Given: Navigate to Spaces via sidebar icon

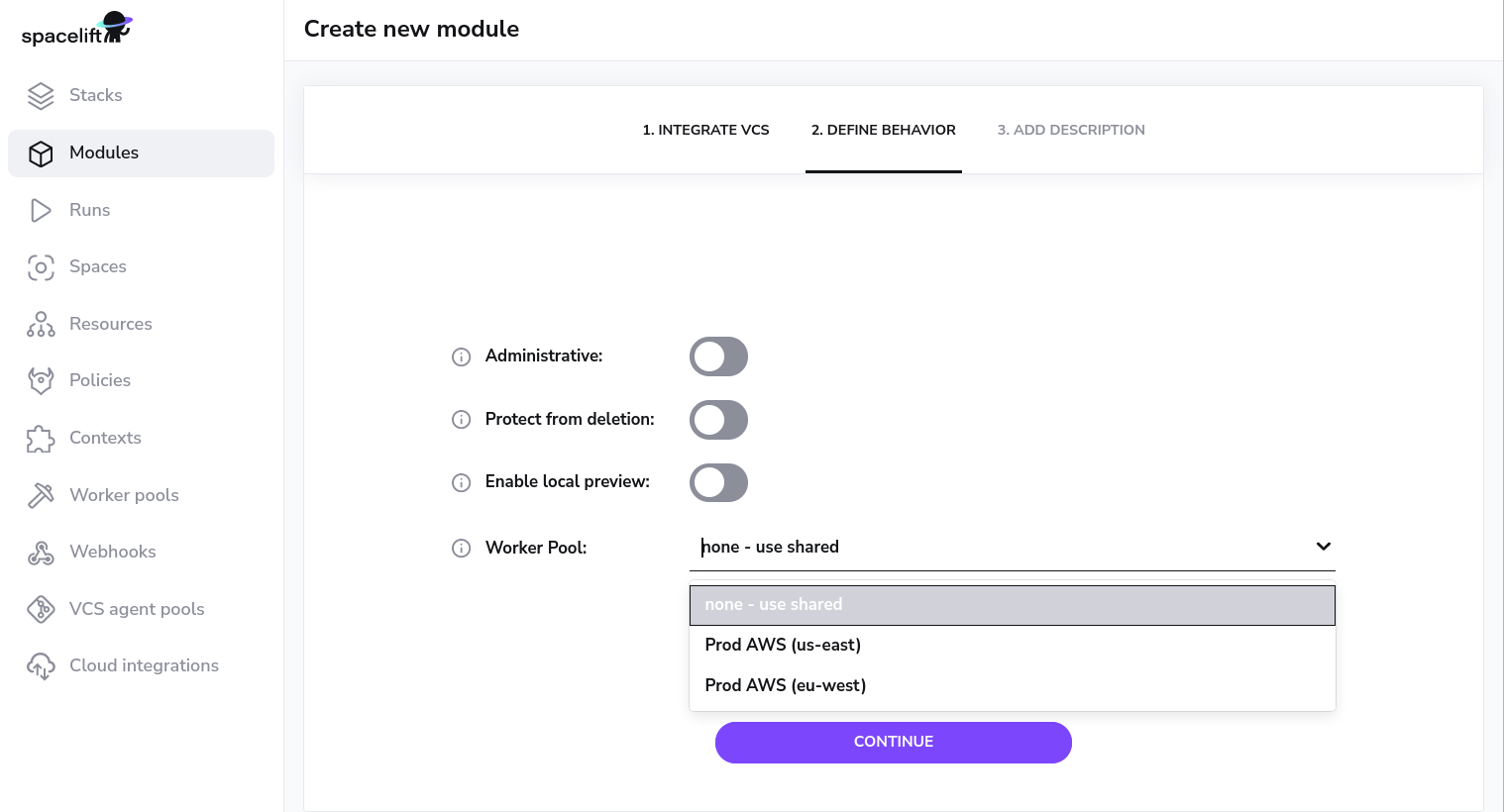Looking at the screenshot, I should (x=41, y=266).
